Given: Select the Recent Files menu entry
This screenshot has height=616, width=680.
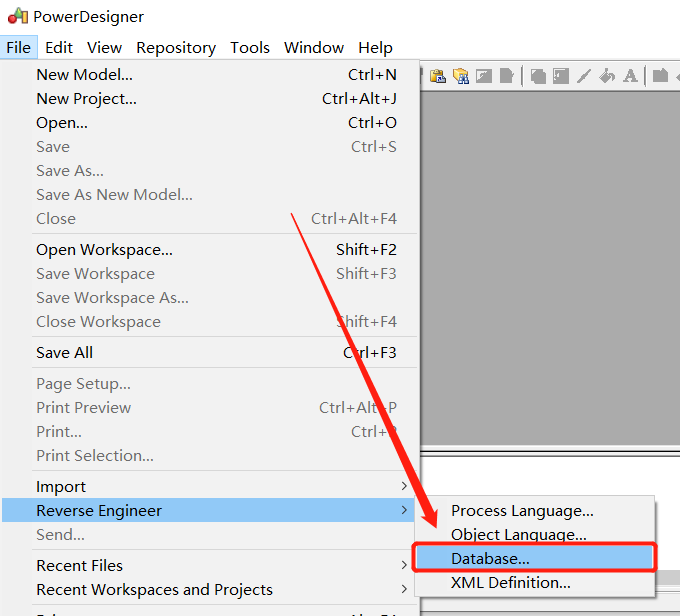Looking at the screenshot, I should [x=210, y=566].
